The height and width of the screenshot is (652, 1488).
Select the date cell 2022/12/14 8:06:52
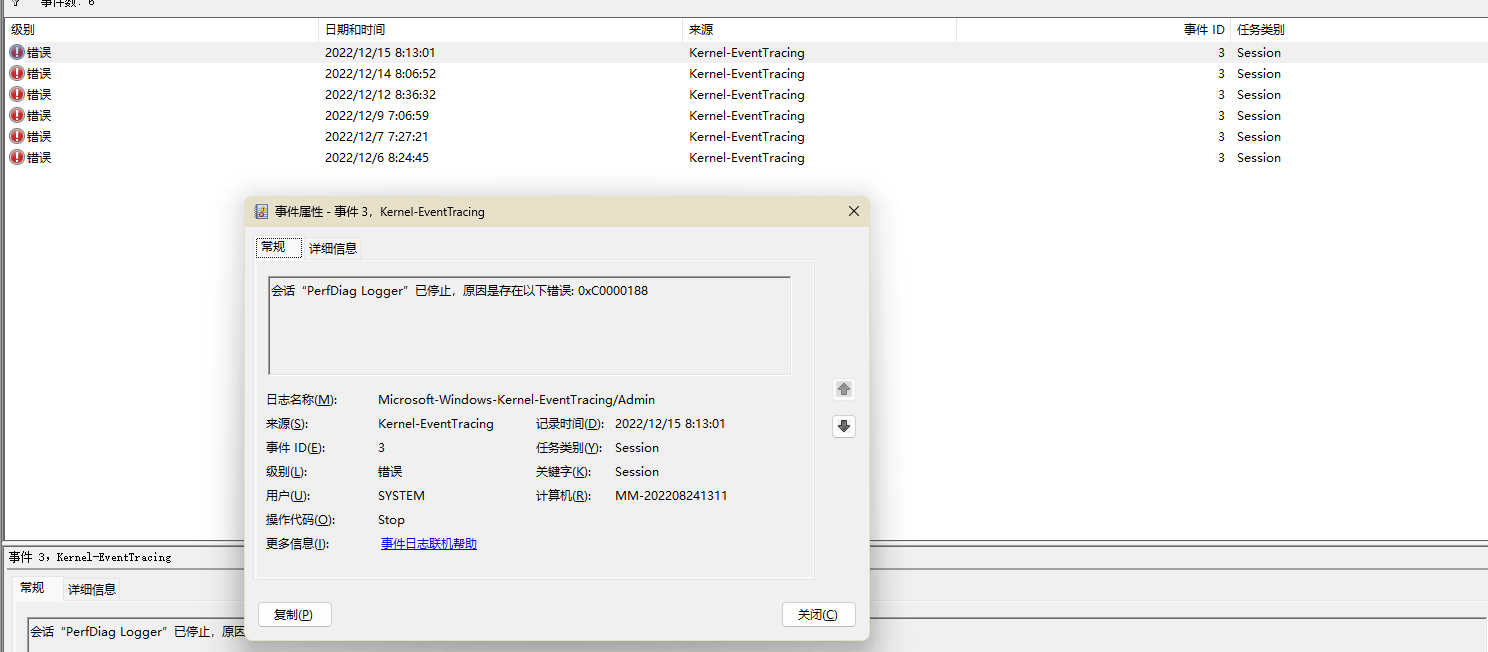380,73
